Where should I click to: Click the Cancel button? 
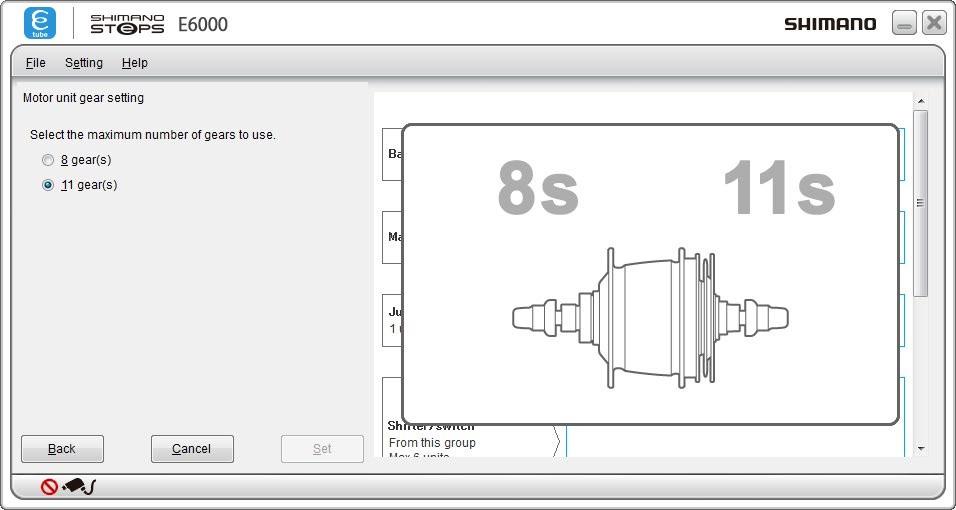point(192,449)
